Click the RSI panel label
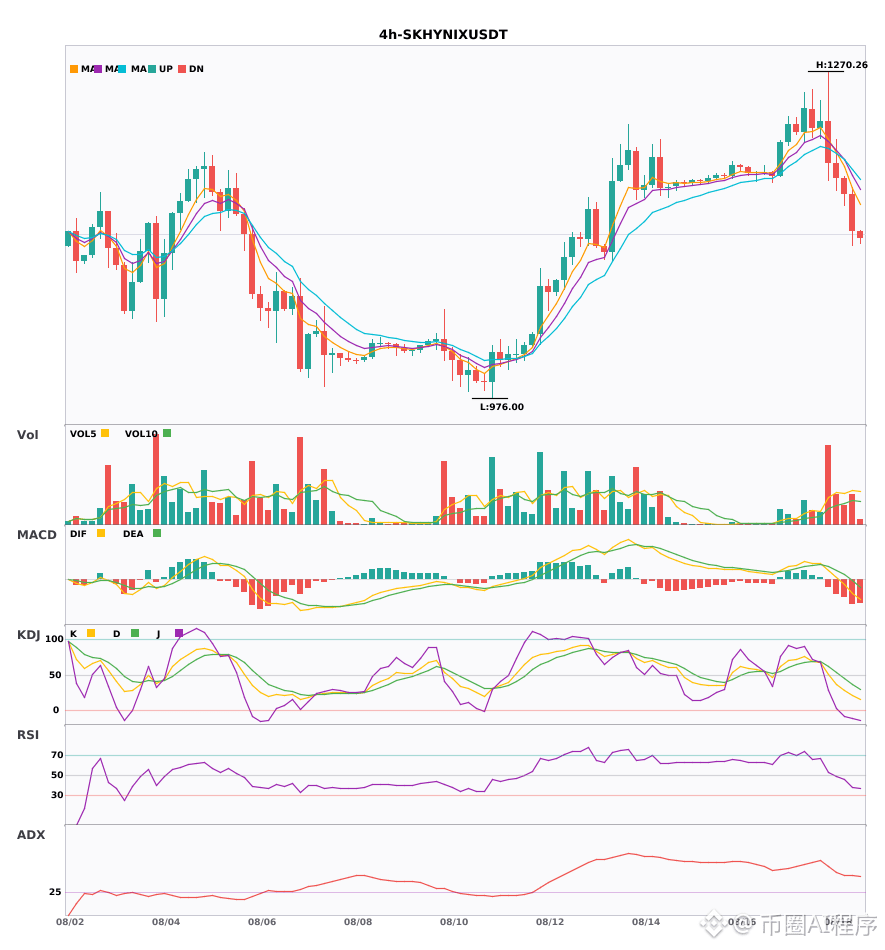 (x=27, y=735)
